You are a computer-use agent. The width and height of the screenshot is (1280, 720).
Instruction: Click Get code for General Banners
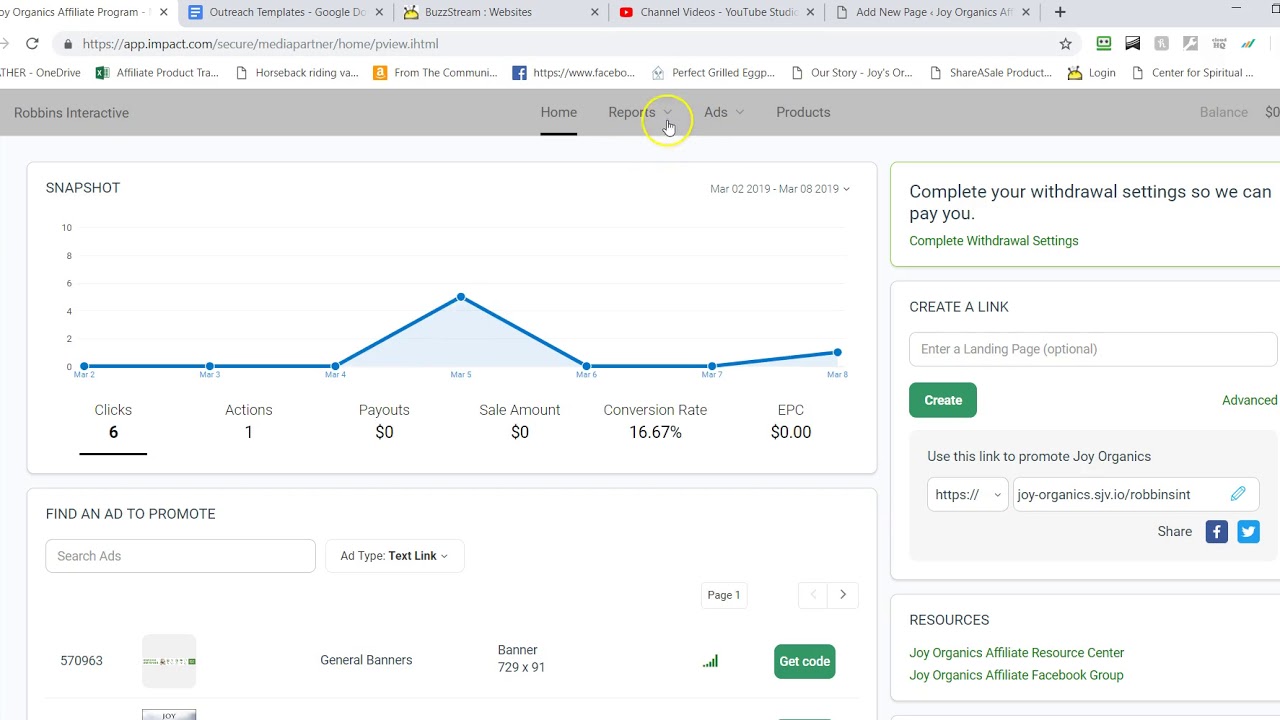tap(805, 661)
